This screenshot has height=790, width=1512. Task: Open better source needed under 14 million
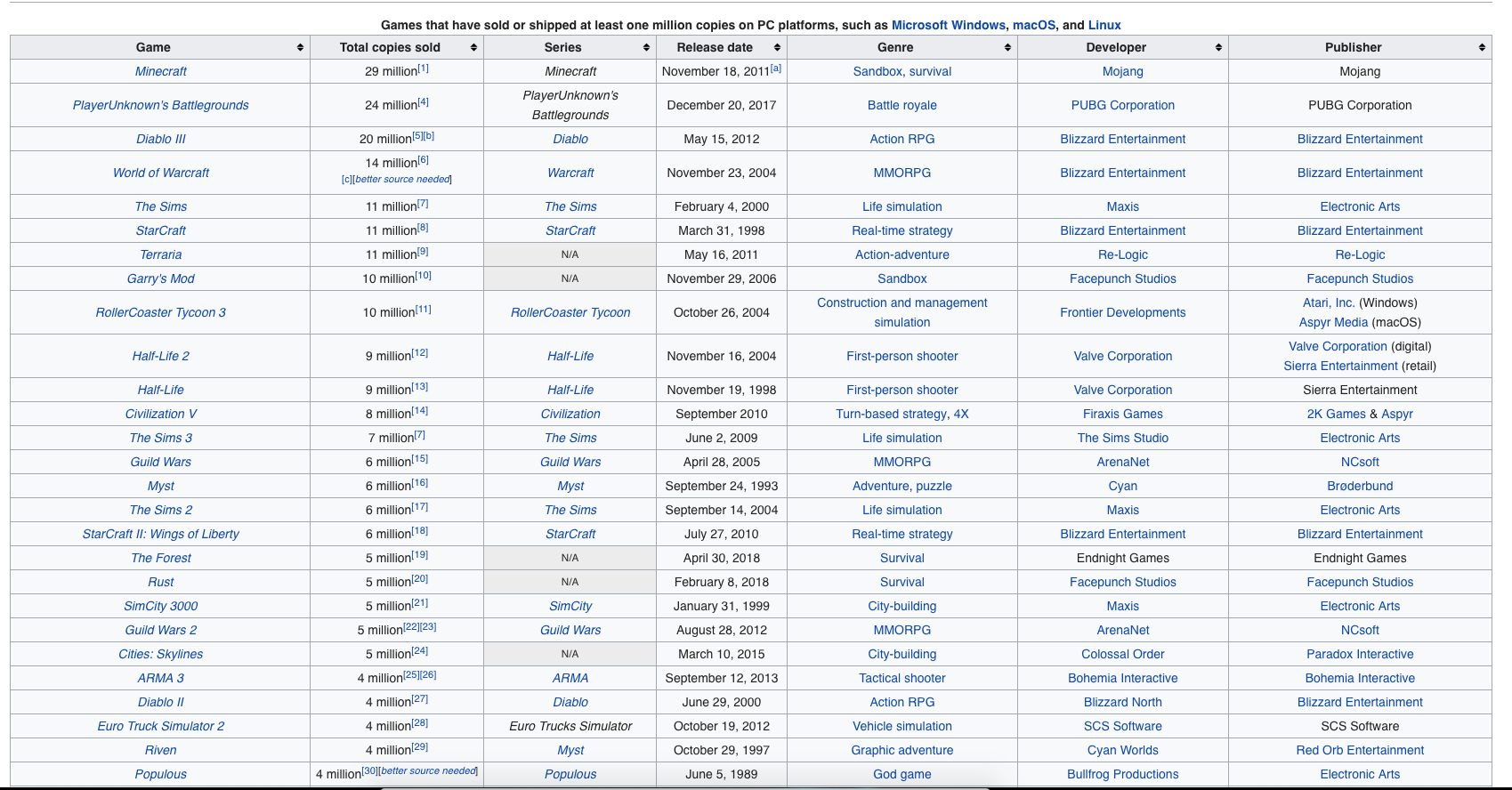[403, 180]
